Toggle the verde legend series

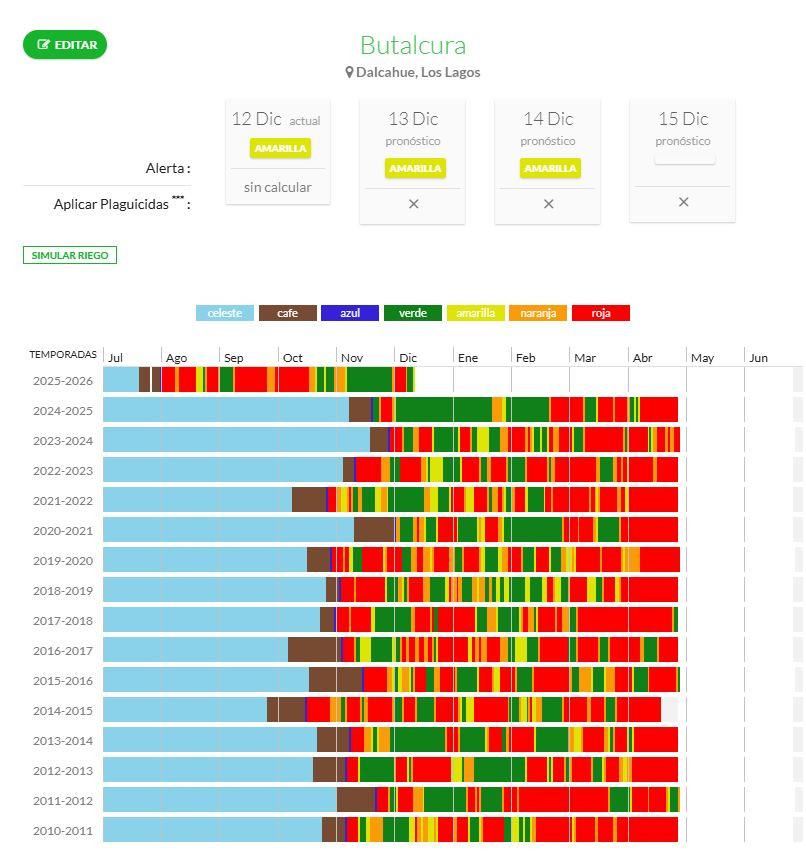[x=412, y=313]
